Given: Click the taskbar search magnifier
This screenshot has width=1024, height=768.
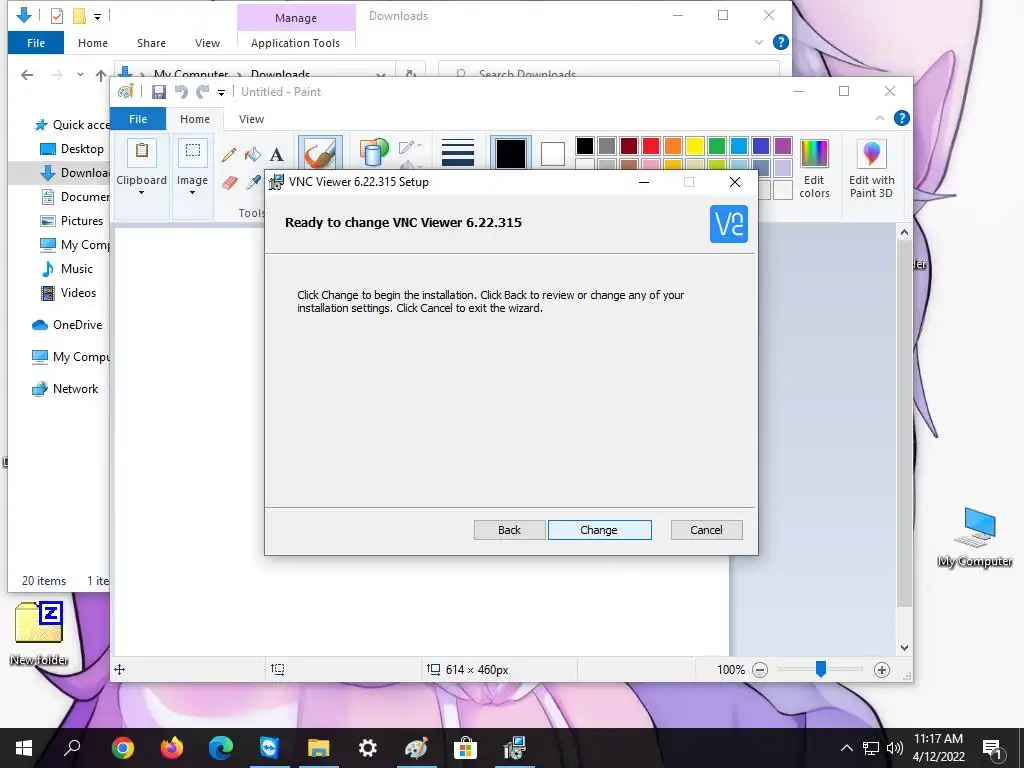Looking at the screenshot, I should click(72, 748).
